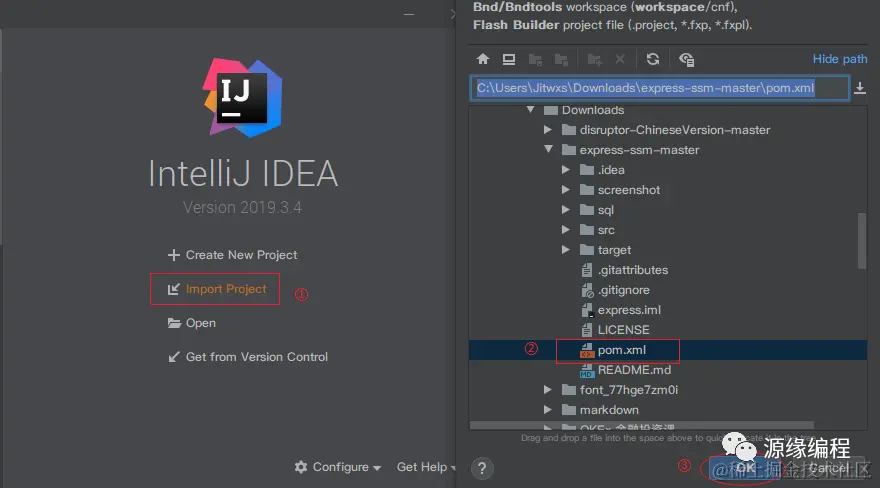Expand the target folder
This screenshot has width=880, height=488.
566,250
